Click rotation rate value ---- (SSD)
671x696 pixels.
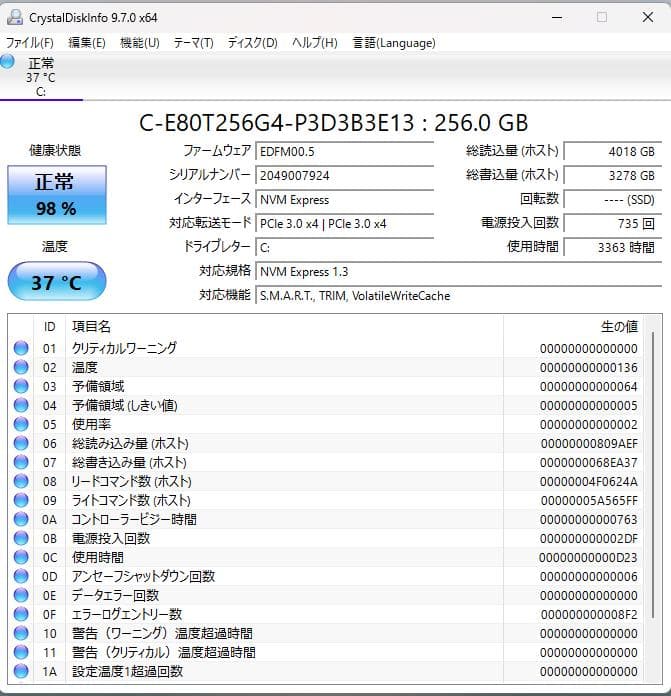click(x=612, y=199)
